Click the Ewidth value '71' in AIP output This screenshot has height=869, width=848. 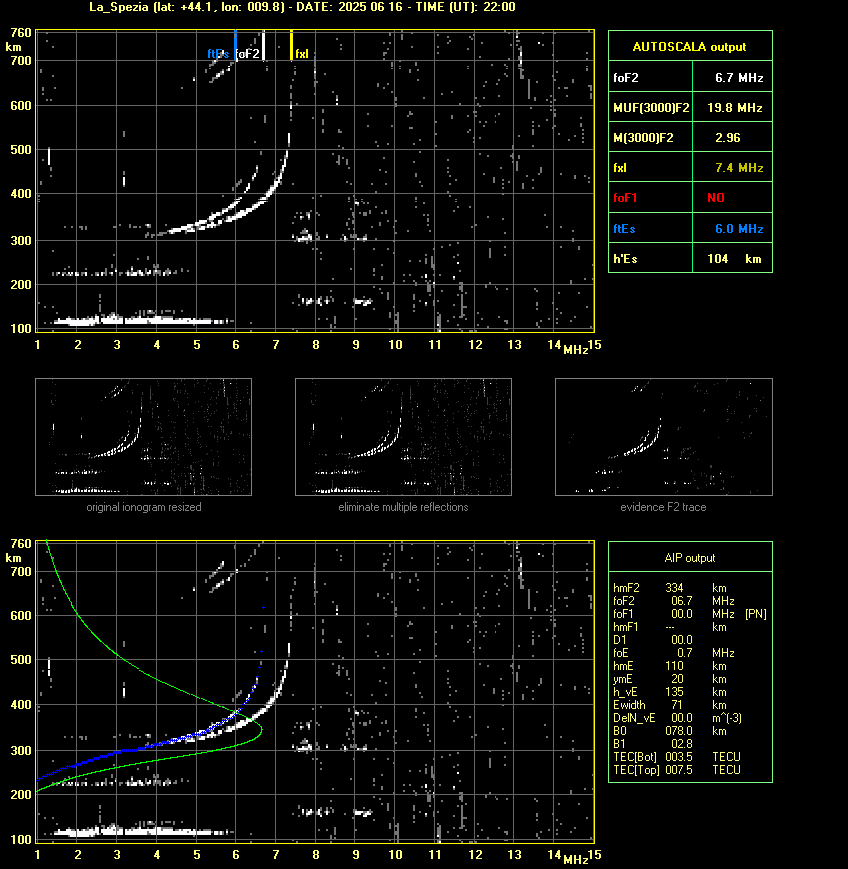click(677, 705)
